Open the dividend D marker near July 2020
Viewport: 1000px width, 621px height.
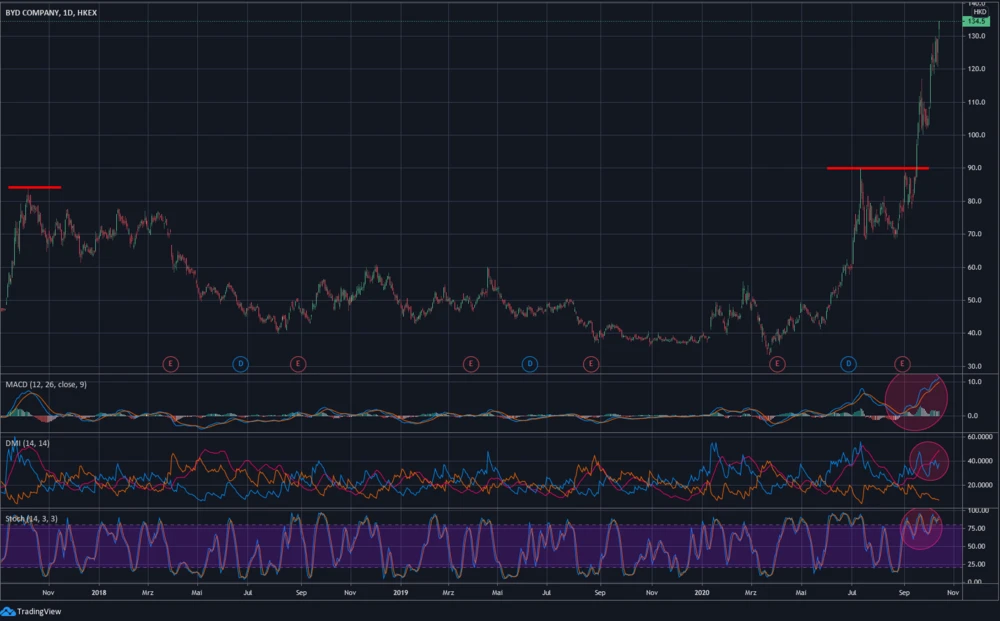click(848, 364)
